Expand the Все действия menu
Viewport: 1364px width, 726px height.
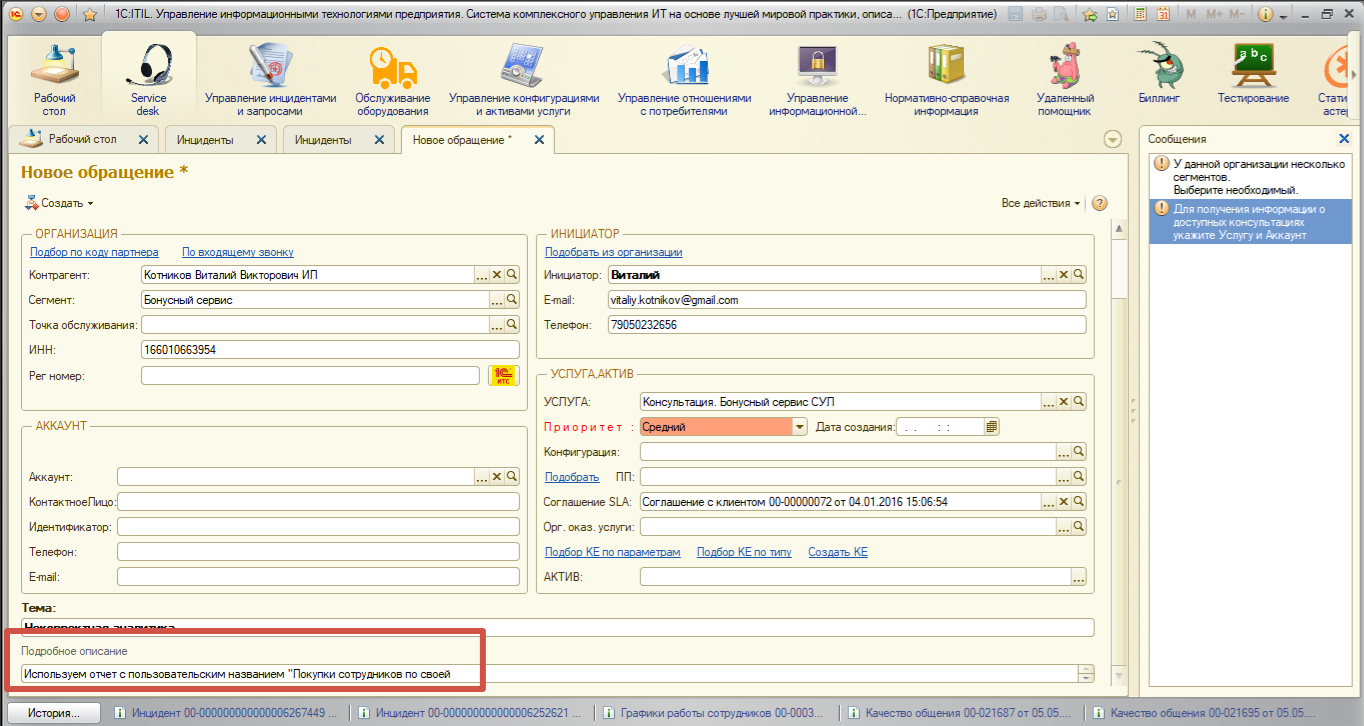point(1041,203)
